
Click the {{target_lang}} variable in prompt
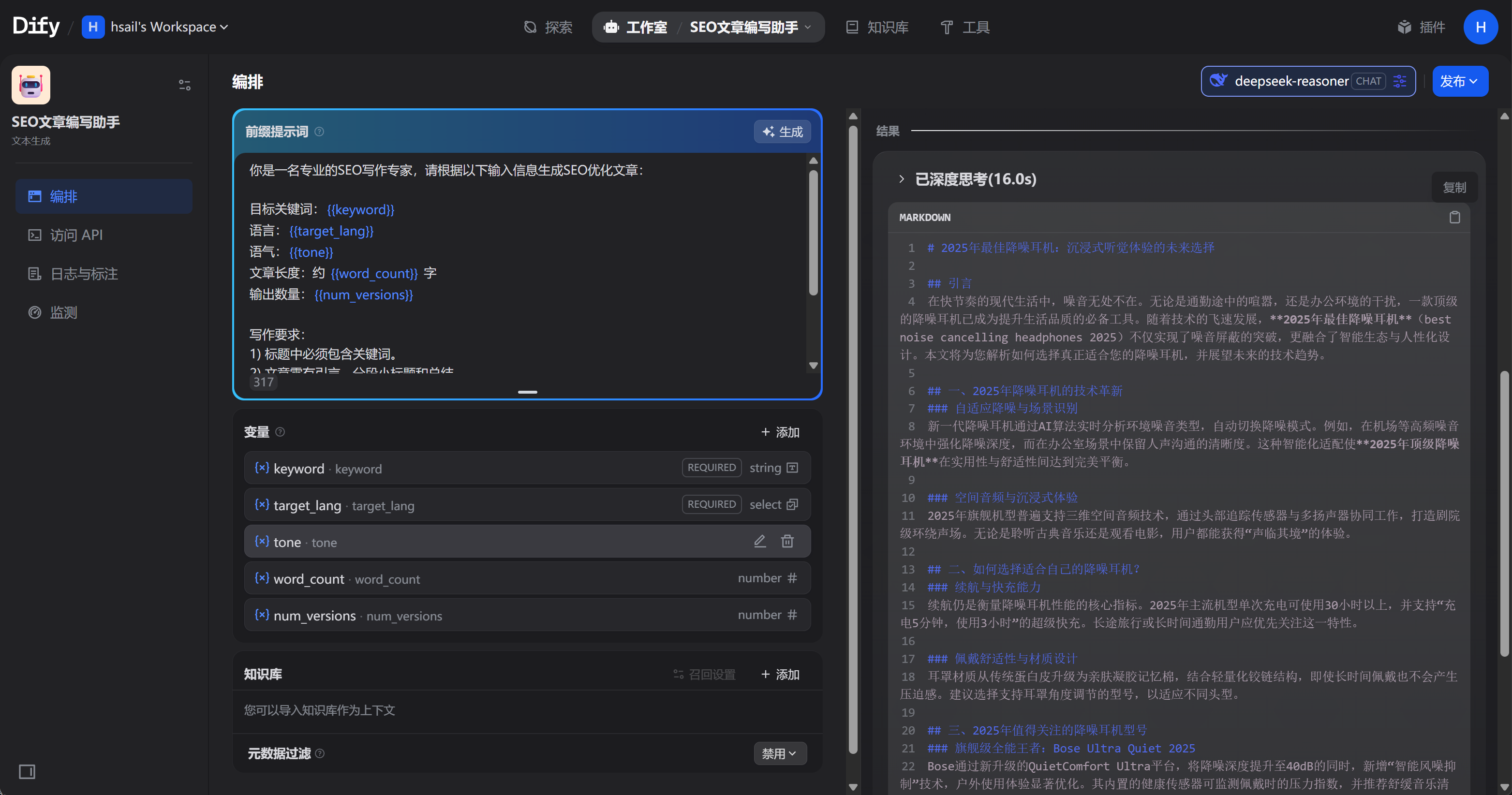(331, 231)
